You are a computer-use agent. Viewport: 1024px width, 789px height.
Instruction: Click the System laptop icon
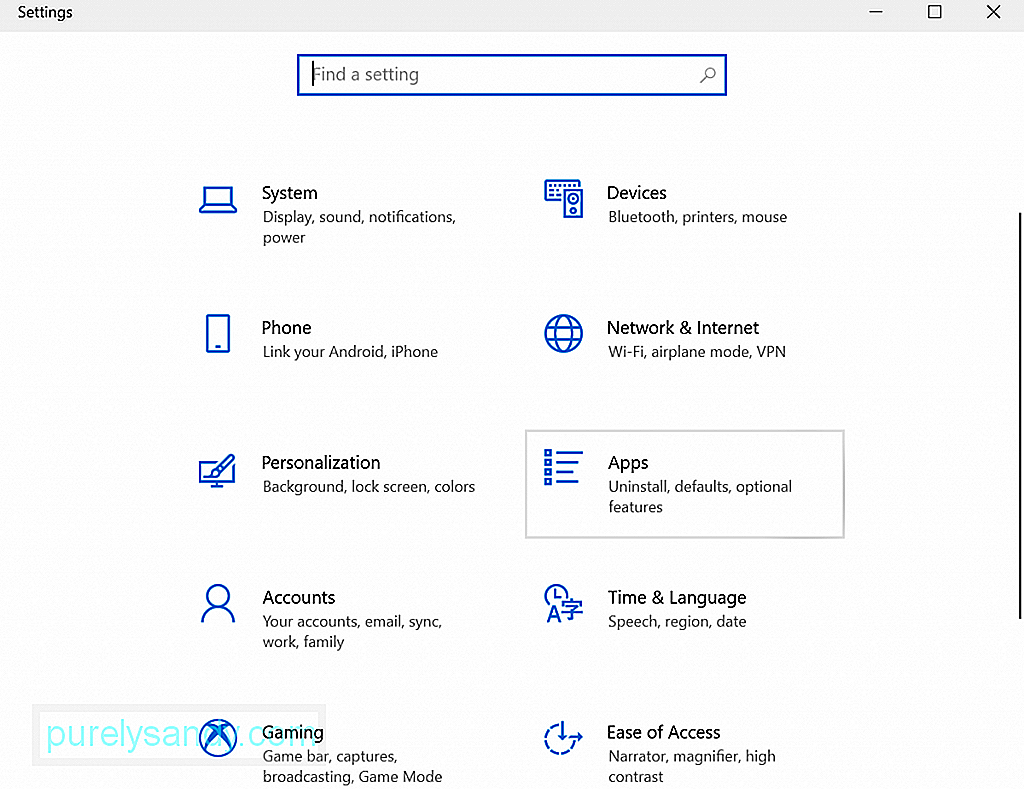(217, 200)
